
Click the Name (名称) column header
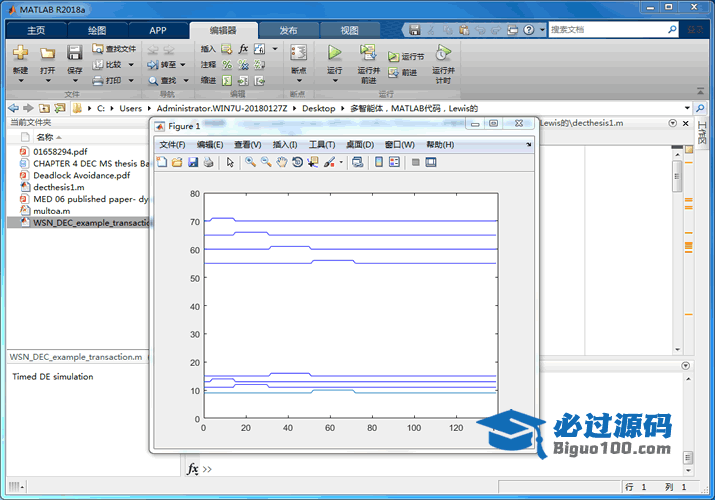coord(45,137)
